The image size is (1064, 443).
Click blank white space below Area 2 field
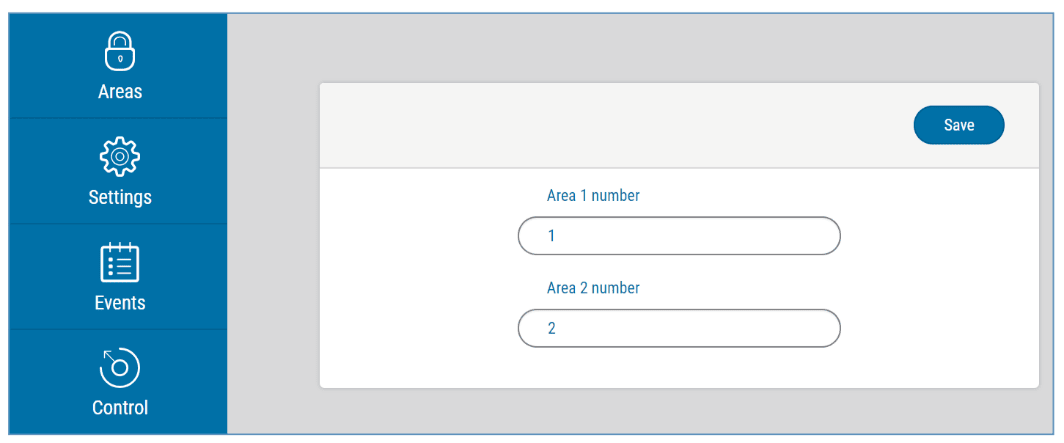[679, 368]
